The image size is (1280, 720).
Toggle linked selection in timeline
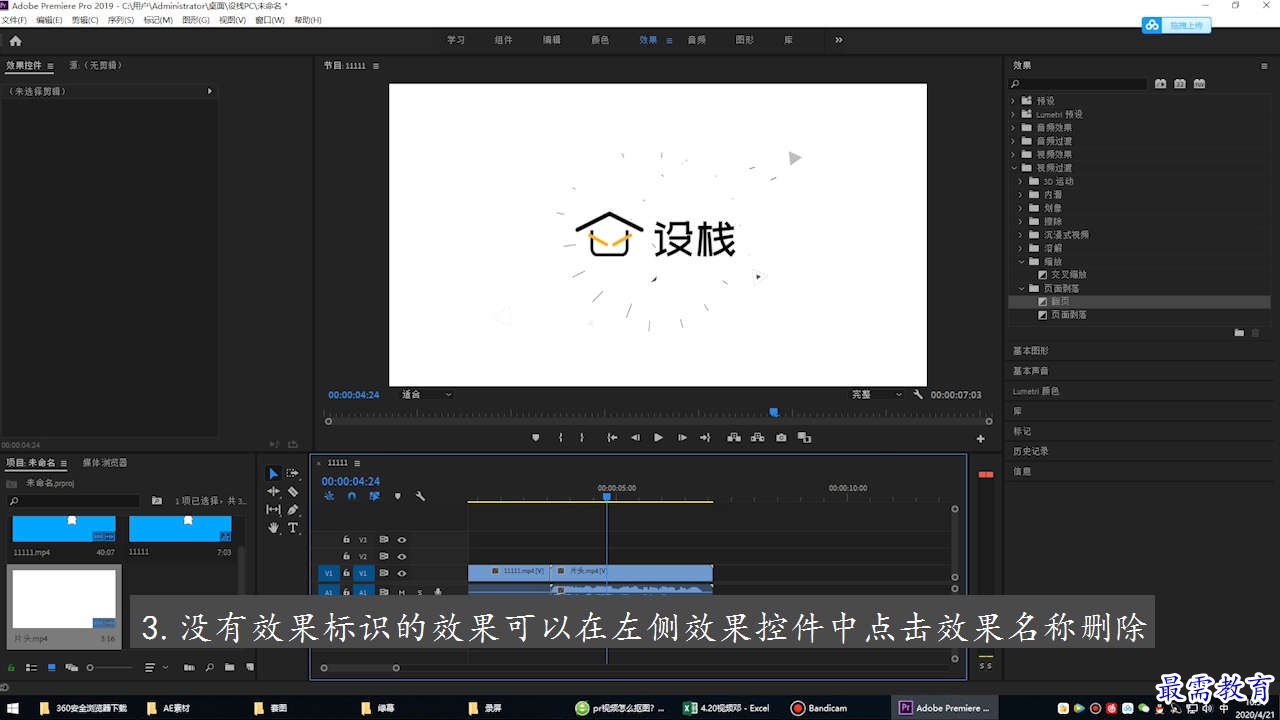coord(374,496)
